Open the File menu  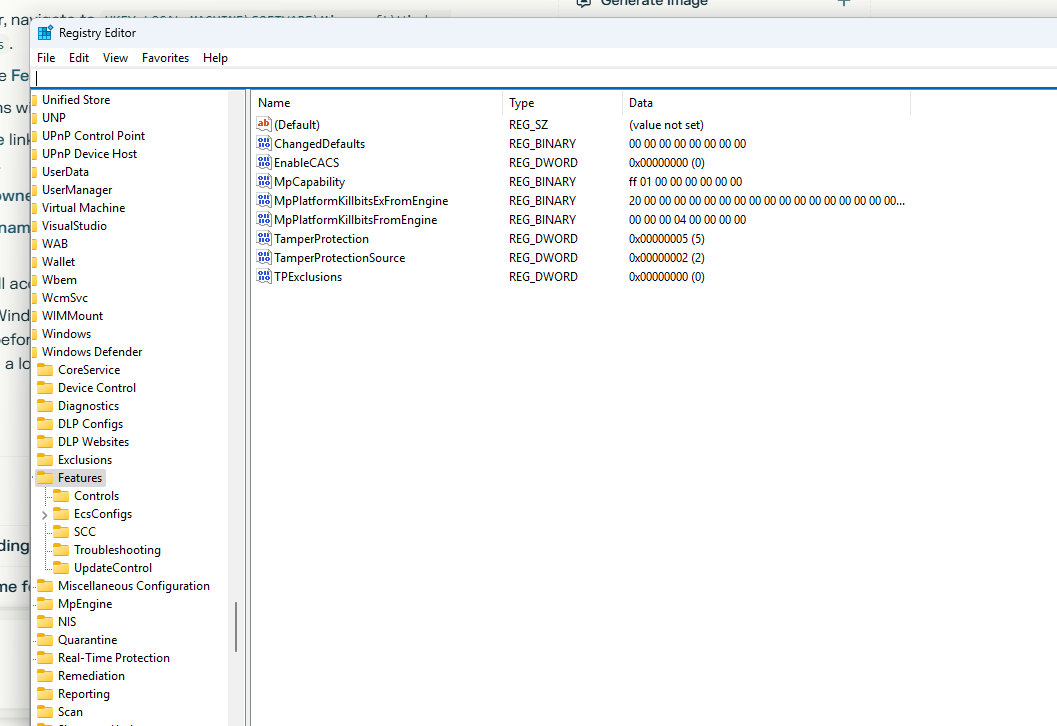pyautogui.click(x=46, y=58)
